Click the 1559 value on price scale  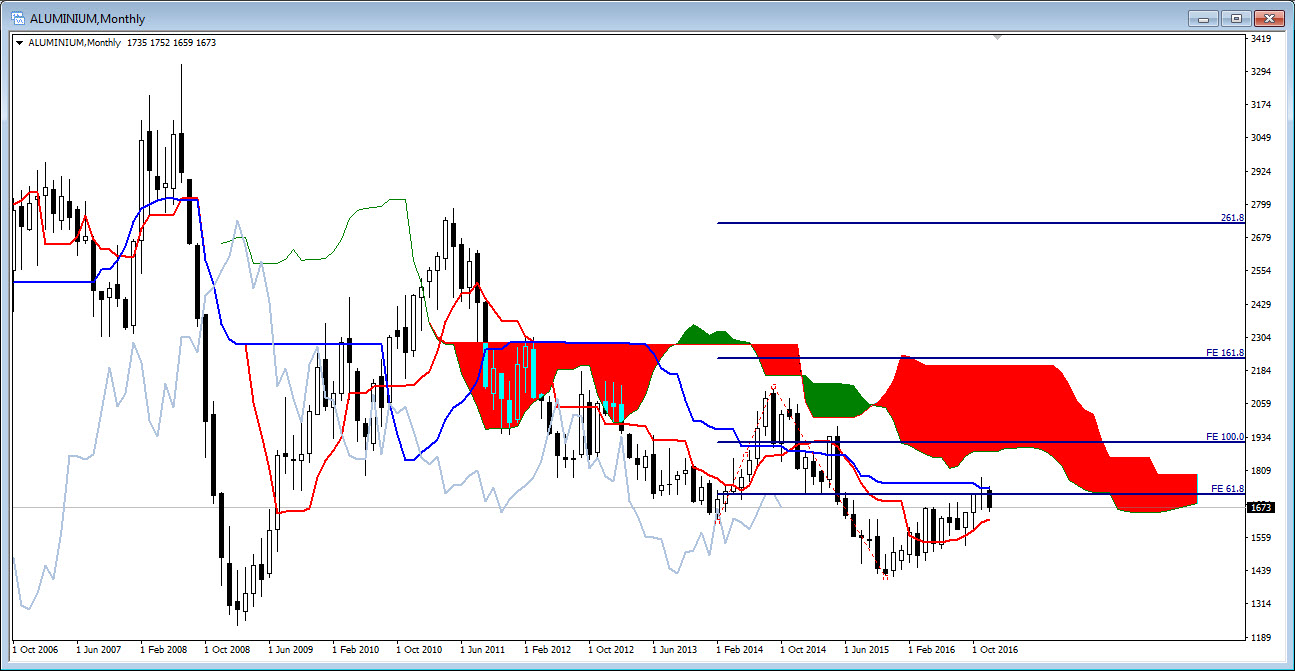point(1260,538)
